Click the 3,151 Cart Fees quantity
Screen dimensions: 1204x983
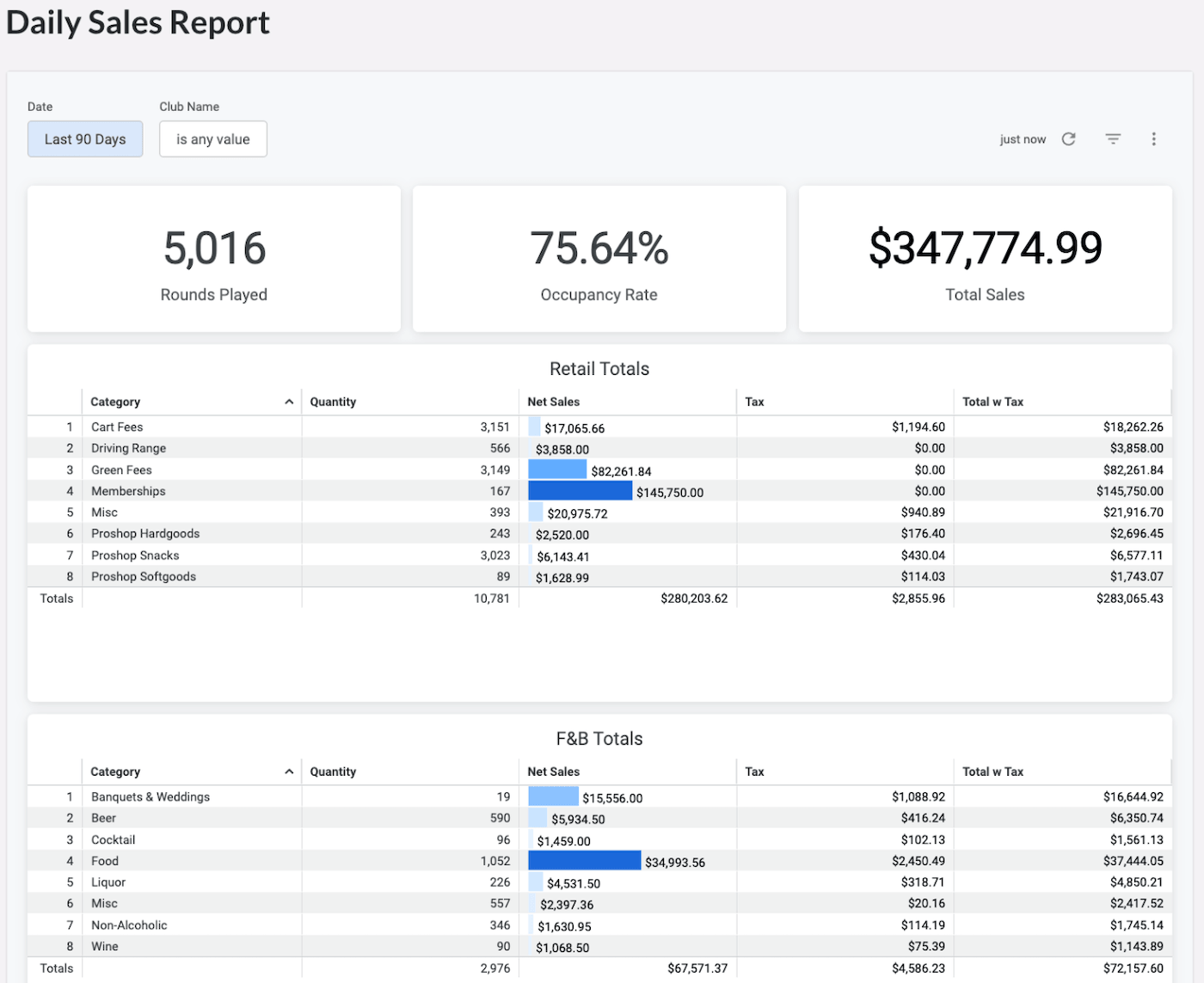point(495,427)
